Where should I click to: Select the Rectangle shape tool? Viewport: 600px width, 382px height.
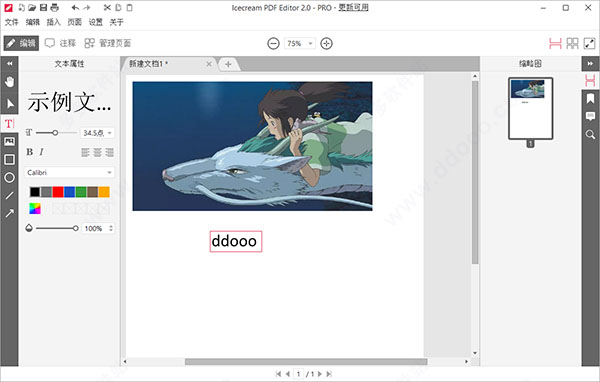tap(10, 159)
